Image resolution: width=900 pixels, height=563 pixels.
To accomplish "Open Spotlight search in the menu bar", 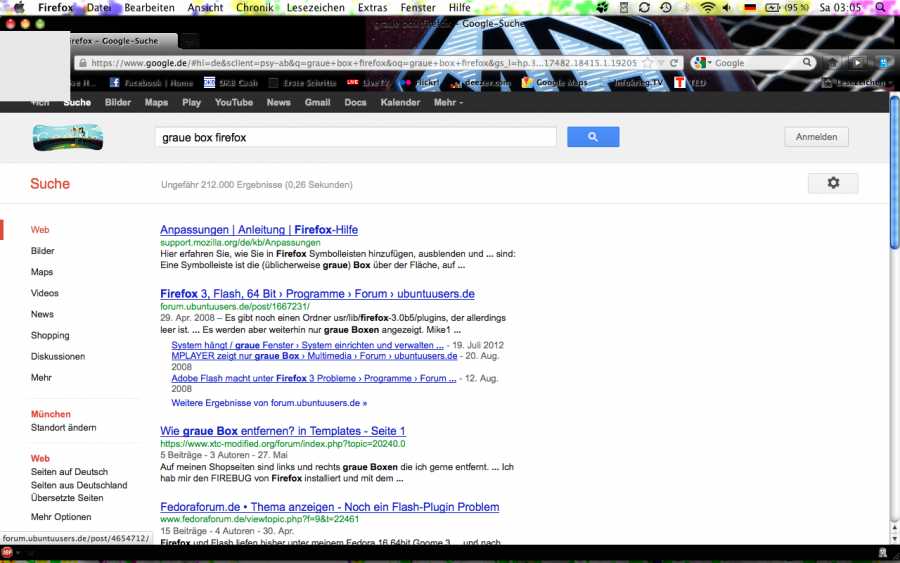I will (880, 7).
